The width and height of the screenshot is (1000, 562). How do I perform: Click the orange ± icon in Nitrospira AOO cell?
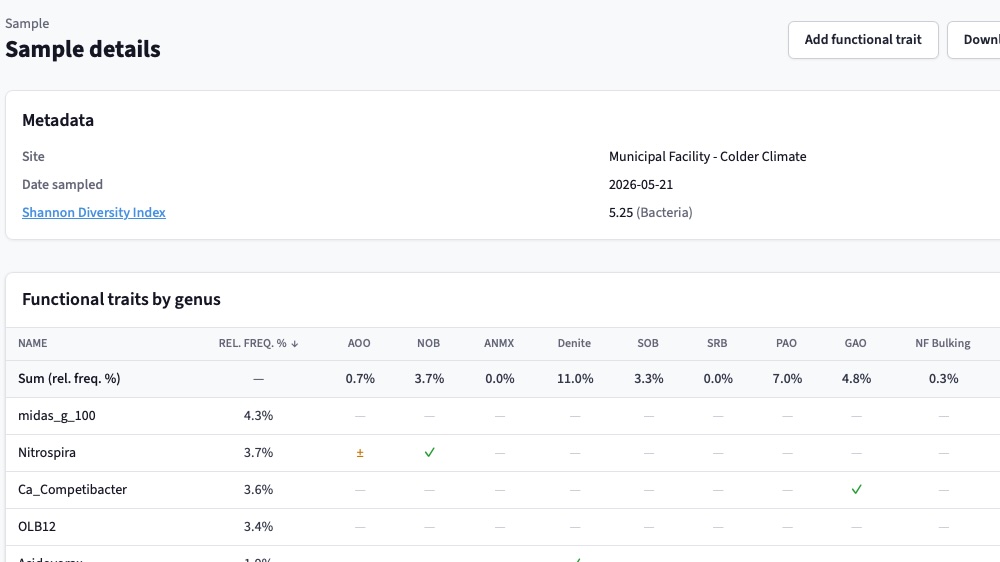click(360, 453)
